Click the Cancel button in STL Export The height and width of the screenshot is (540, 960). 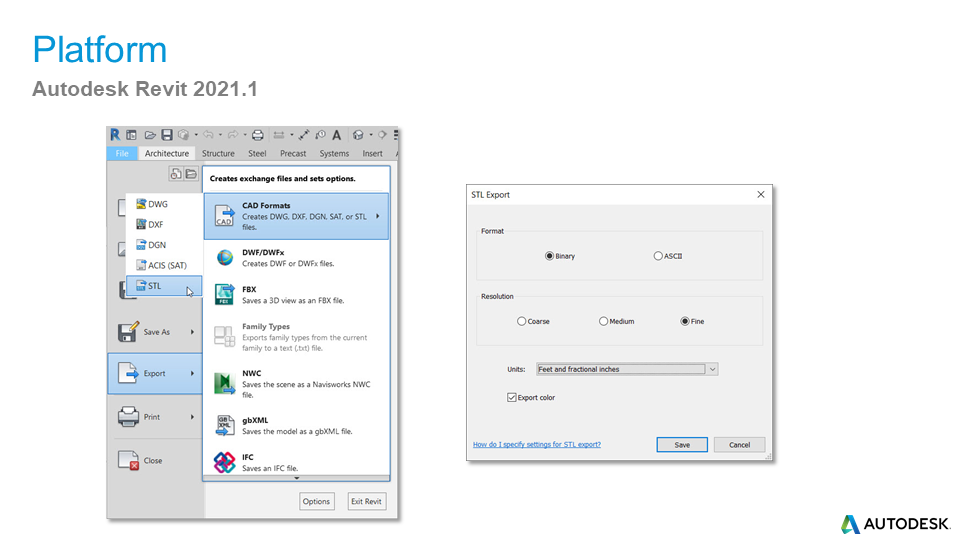[x=740, y=444]
